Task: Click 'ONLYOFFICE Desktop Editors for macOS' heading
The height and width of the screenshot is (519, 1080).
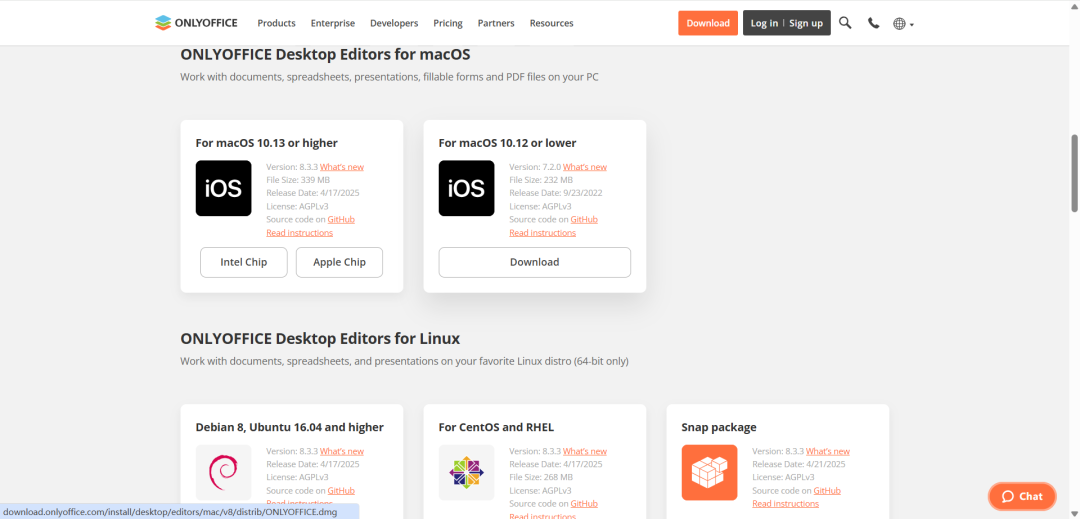Action: [x=325, y=54]
